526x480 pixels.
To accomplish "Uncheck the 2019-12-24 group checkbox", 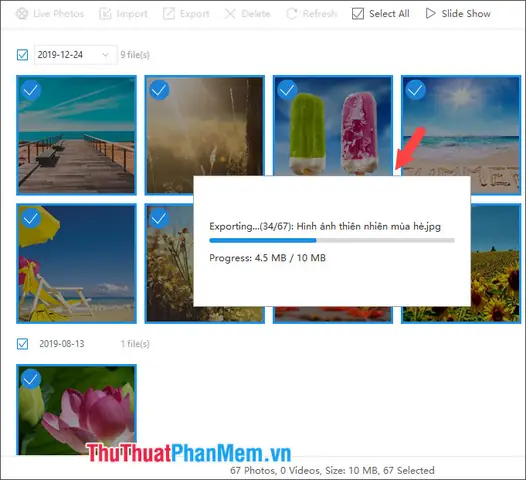I will coord(22,55).
